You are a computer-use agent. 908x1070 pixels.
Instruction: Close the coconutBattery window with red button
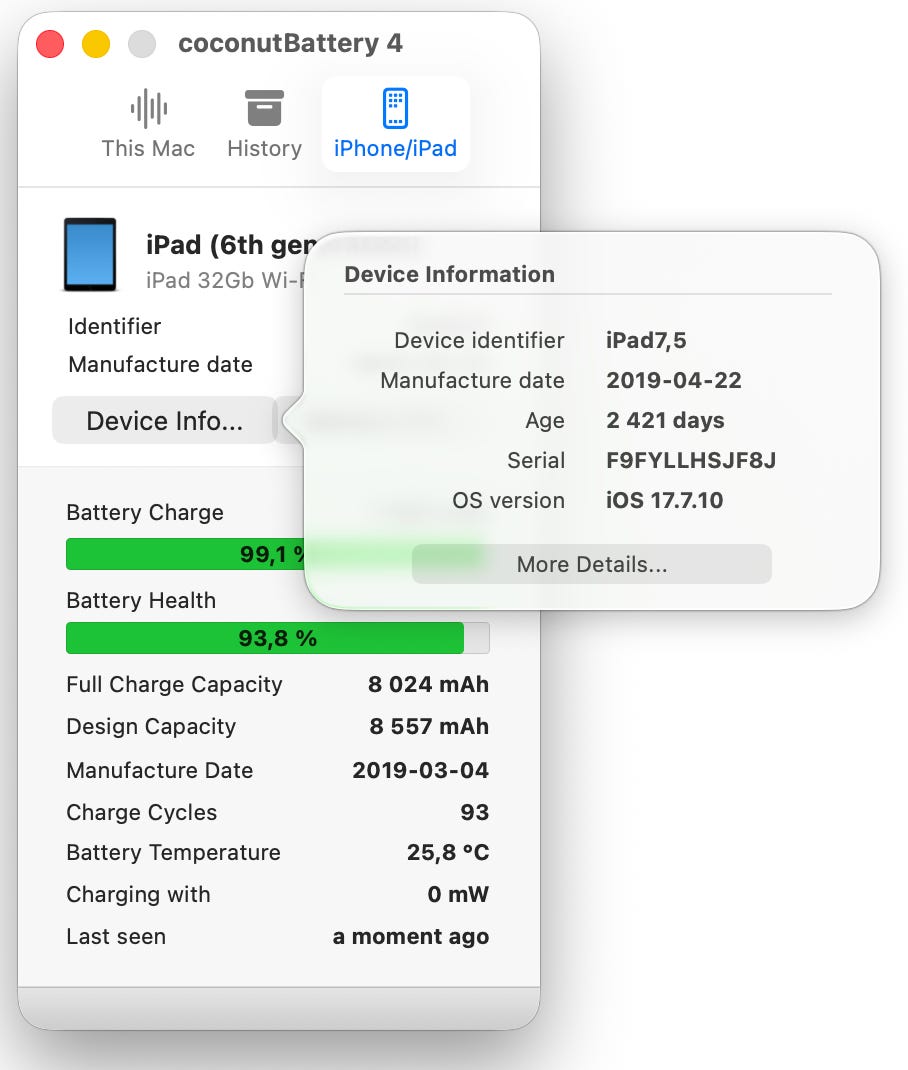pyautogui.click(x=50, y=44)
